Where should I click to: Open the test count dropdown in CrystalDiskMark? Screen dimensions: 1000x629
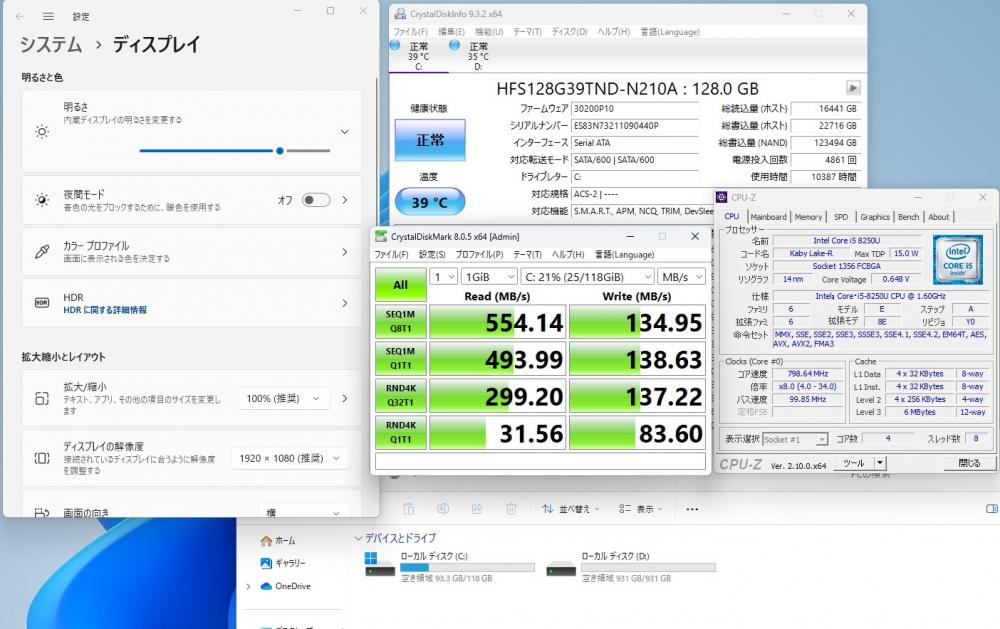tap(443, 277)
